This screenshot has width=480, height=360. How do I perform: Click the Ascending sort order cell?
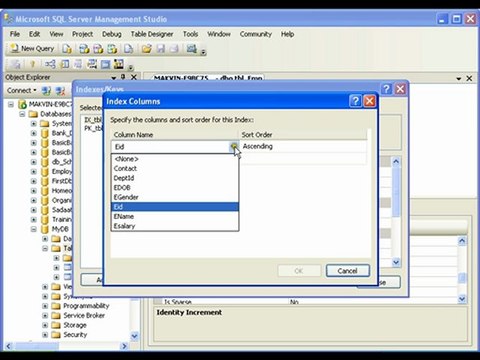(303, 147)
